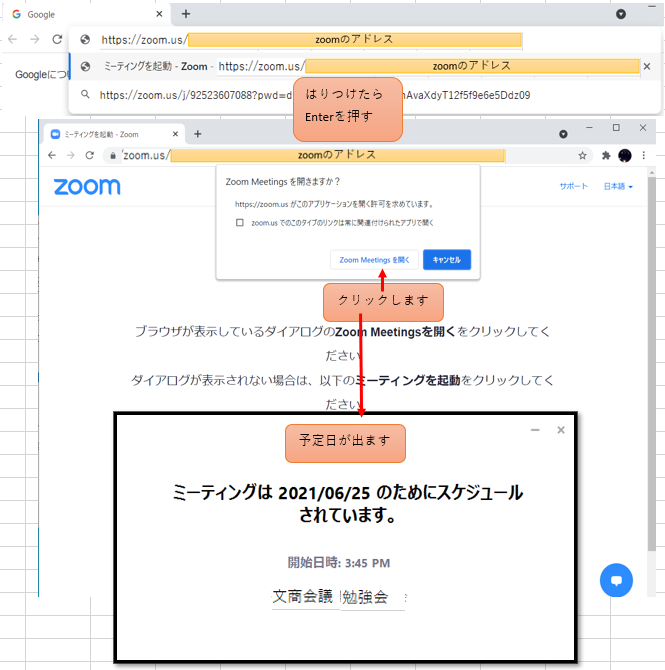Click the blue キャンセル button
The image size is (665, 670).
point(446,260)
